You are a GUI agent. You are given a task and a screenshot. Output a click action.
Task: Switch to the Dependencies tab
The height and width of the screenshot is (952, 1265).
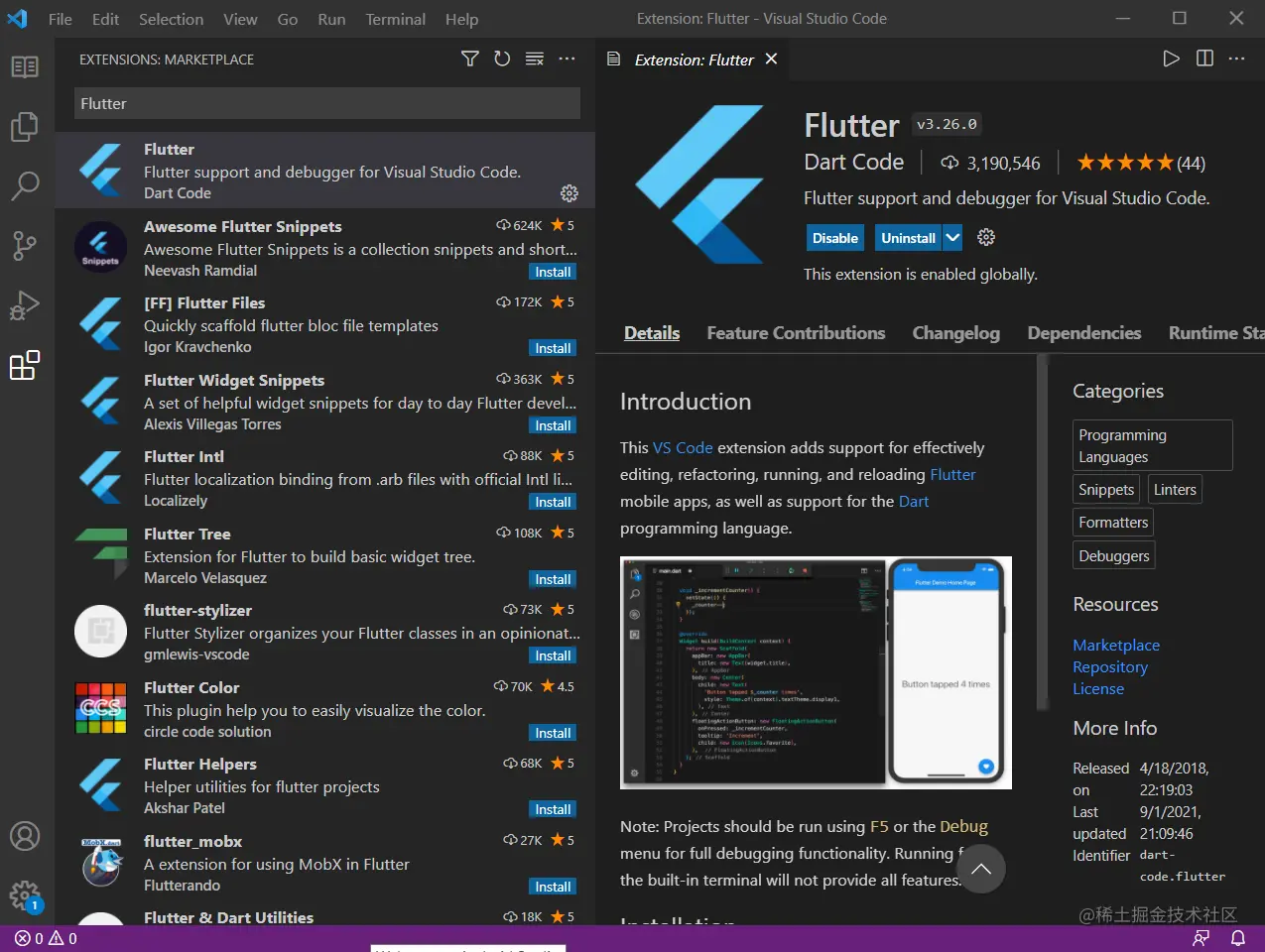tap(1084, 333)
